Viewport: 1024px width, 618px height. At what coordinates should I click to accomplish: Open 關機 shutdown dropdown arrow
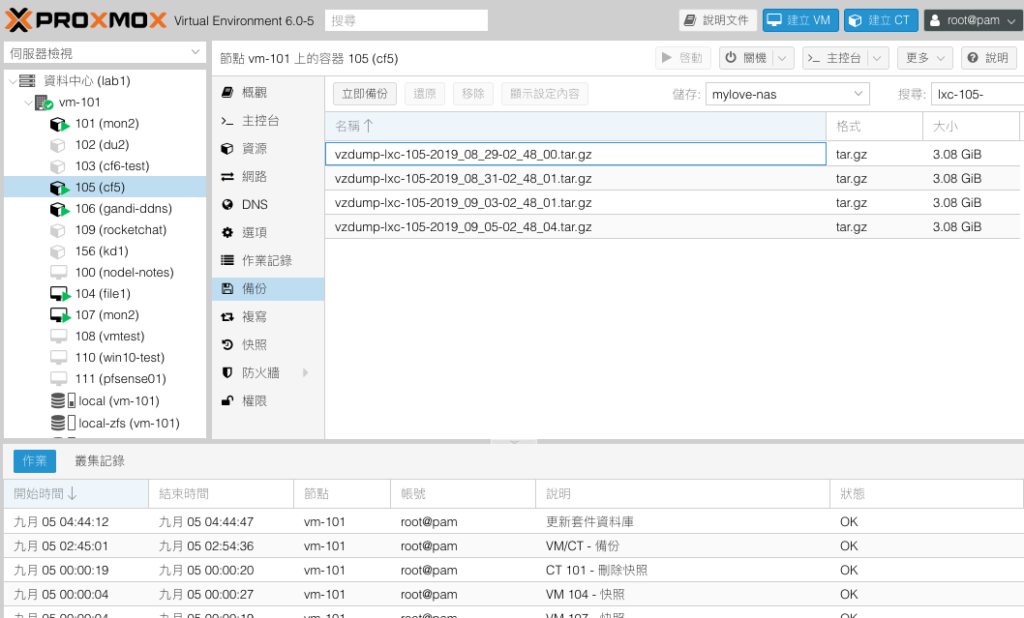tap(782, 58)
